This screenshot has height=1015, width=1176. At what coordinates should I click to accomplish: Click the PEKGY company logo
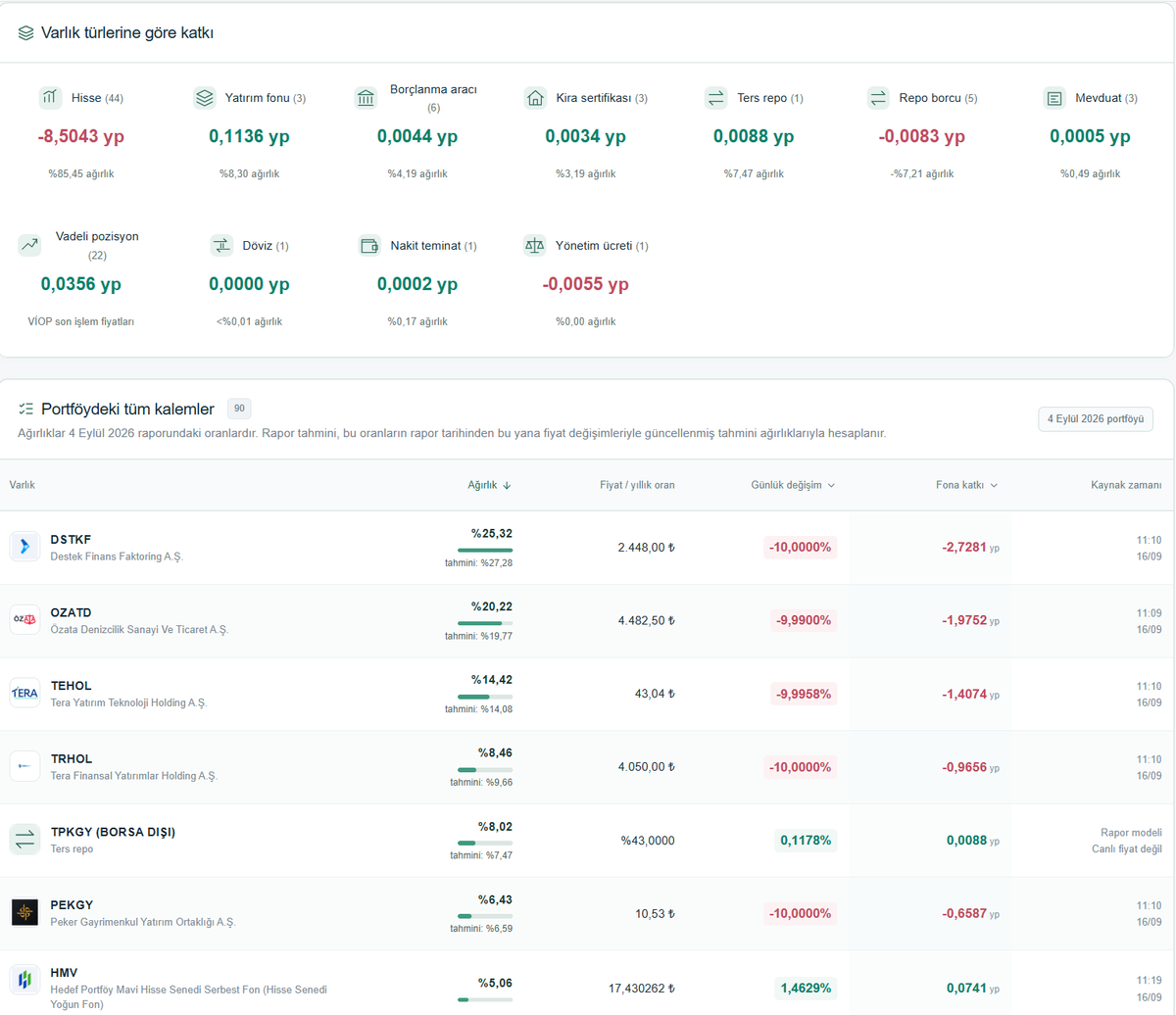point(24,912)
